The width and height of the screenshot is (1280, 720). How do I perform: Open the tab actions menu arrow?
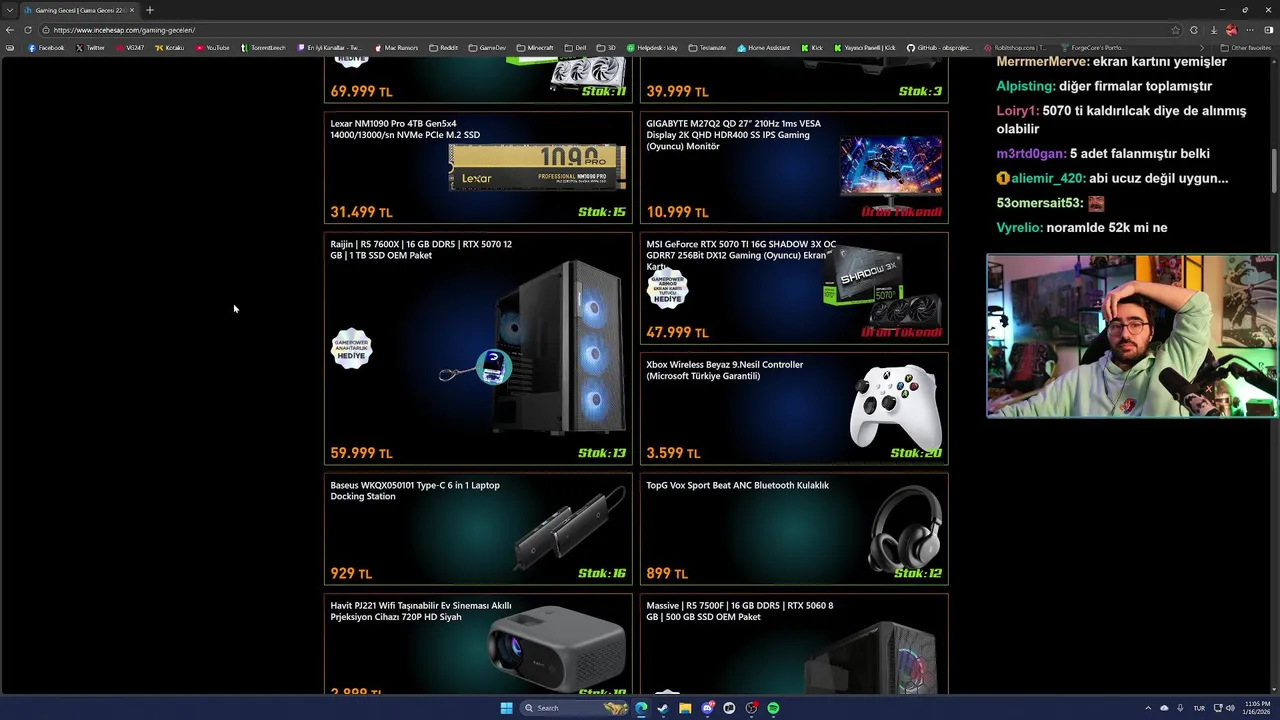click(x=9, y=10)
